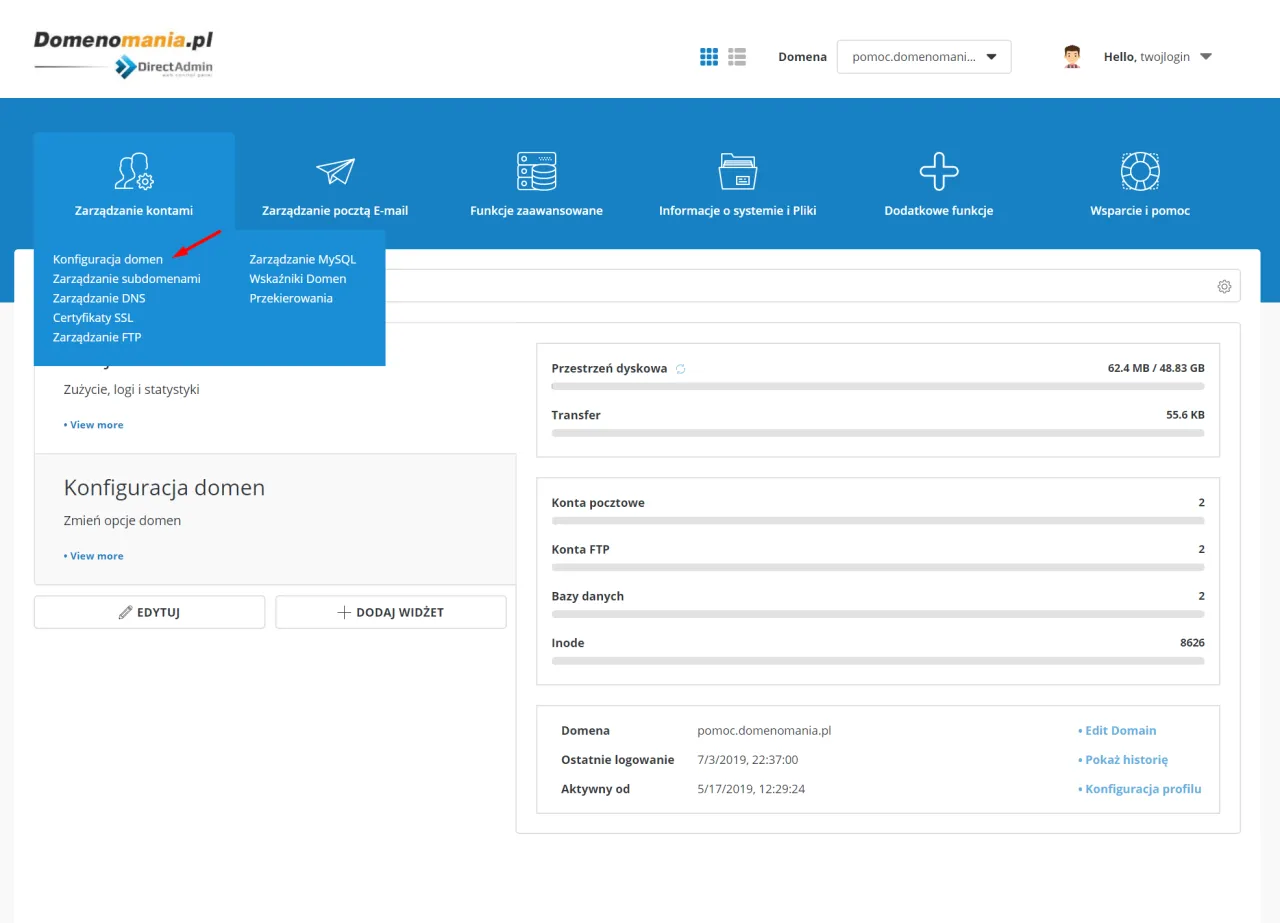Viewport: 1280px width, 923px height.
Task: Open Wsparcie i pomoc lifebuoy icon
Action: pyautogui.click(x=1139, y=170)
